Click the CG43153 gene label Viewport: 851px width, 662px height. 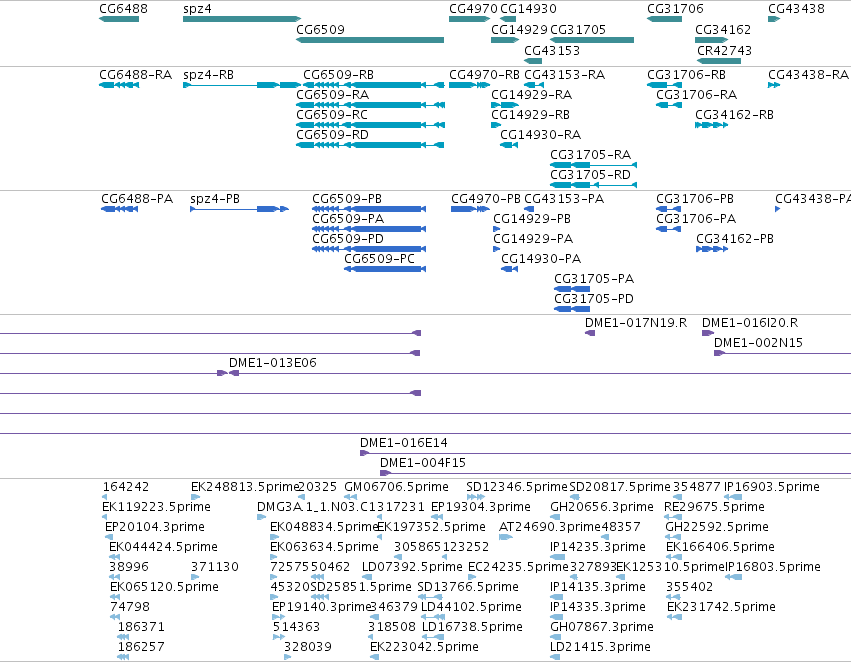(552, 50)
